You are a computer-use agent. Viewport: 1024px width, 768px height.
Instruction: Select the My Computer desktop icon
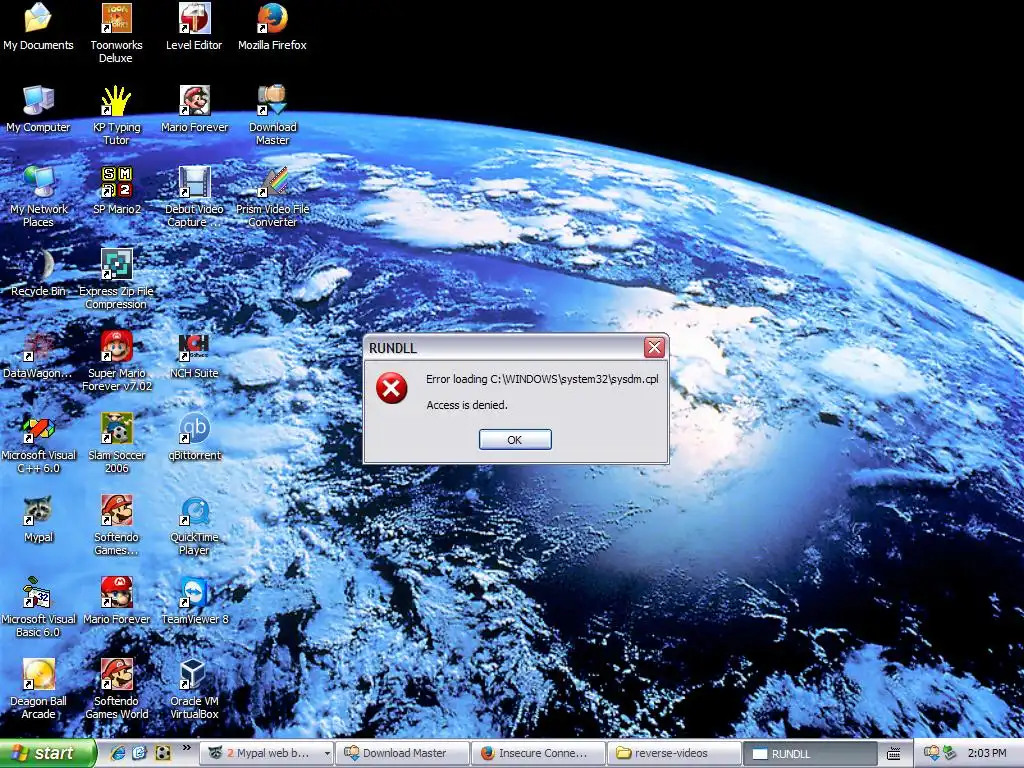pyautogui.click(x=38, y=110)
